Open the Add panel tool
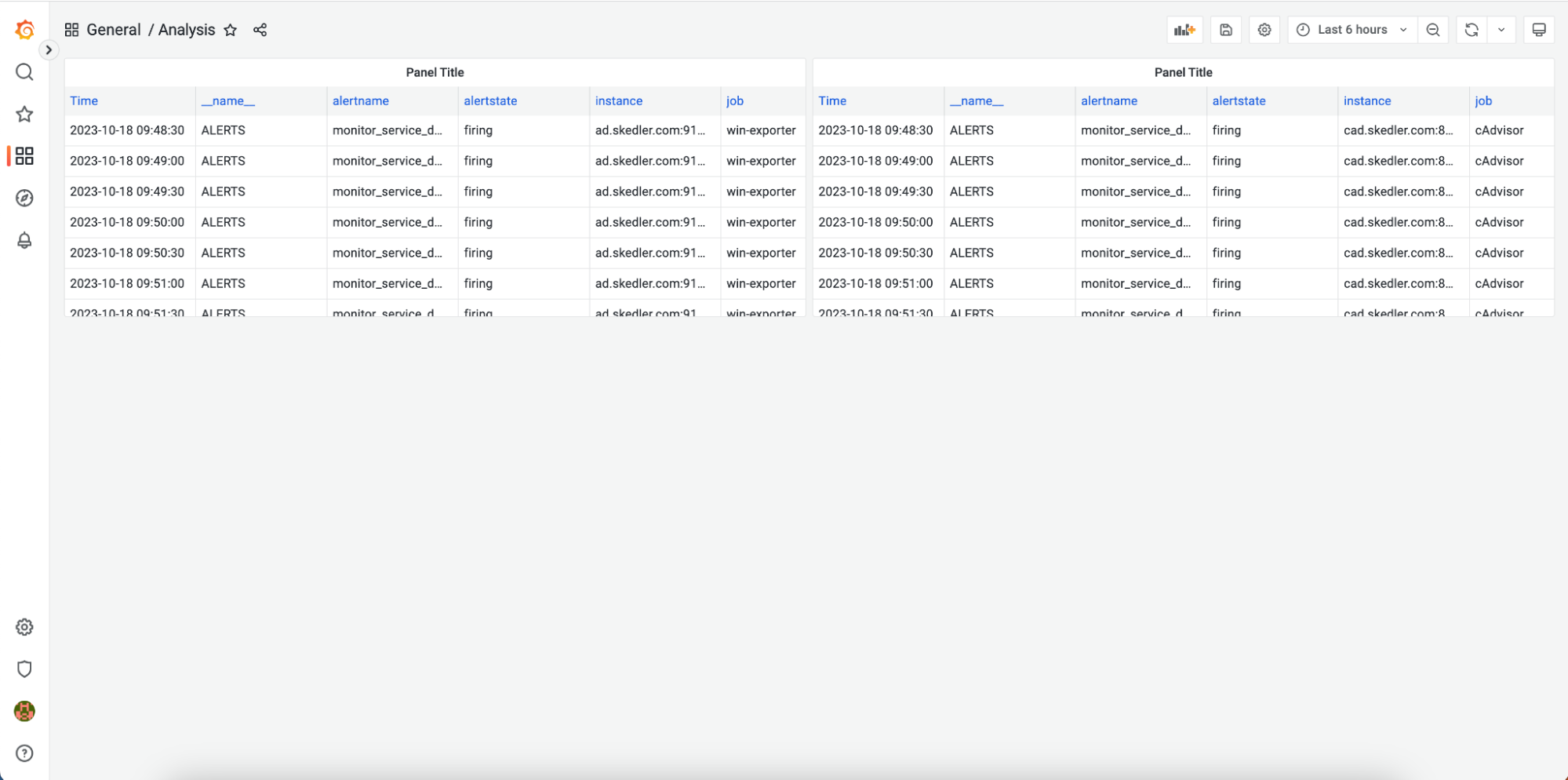Screen dimensions: 1568x780 tap(1184, 29)
